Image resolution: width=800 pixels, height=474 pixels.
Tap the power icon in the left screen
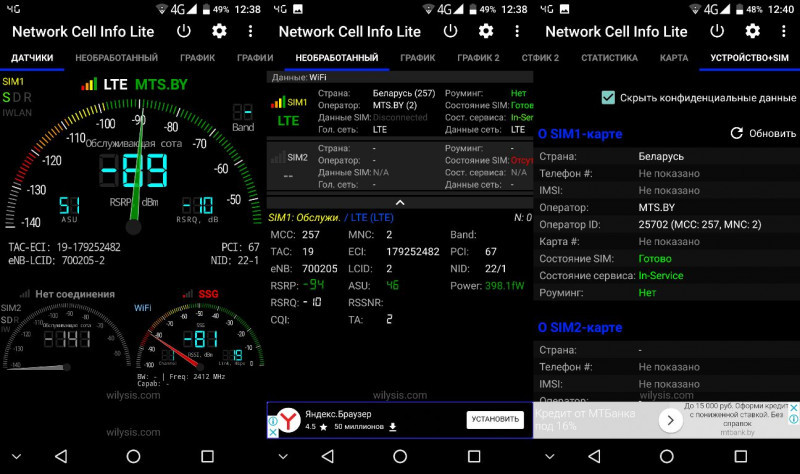click(x=184, y=31)
